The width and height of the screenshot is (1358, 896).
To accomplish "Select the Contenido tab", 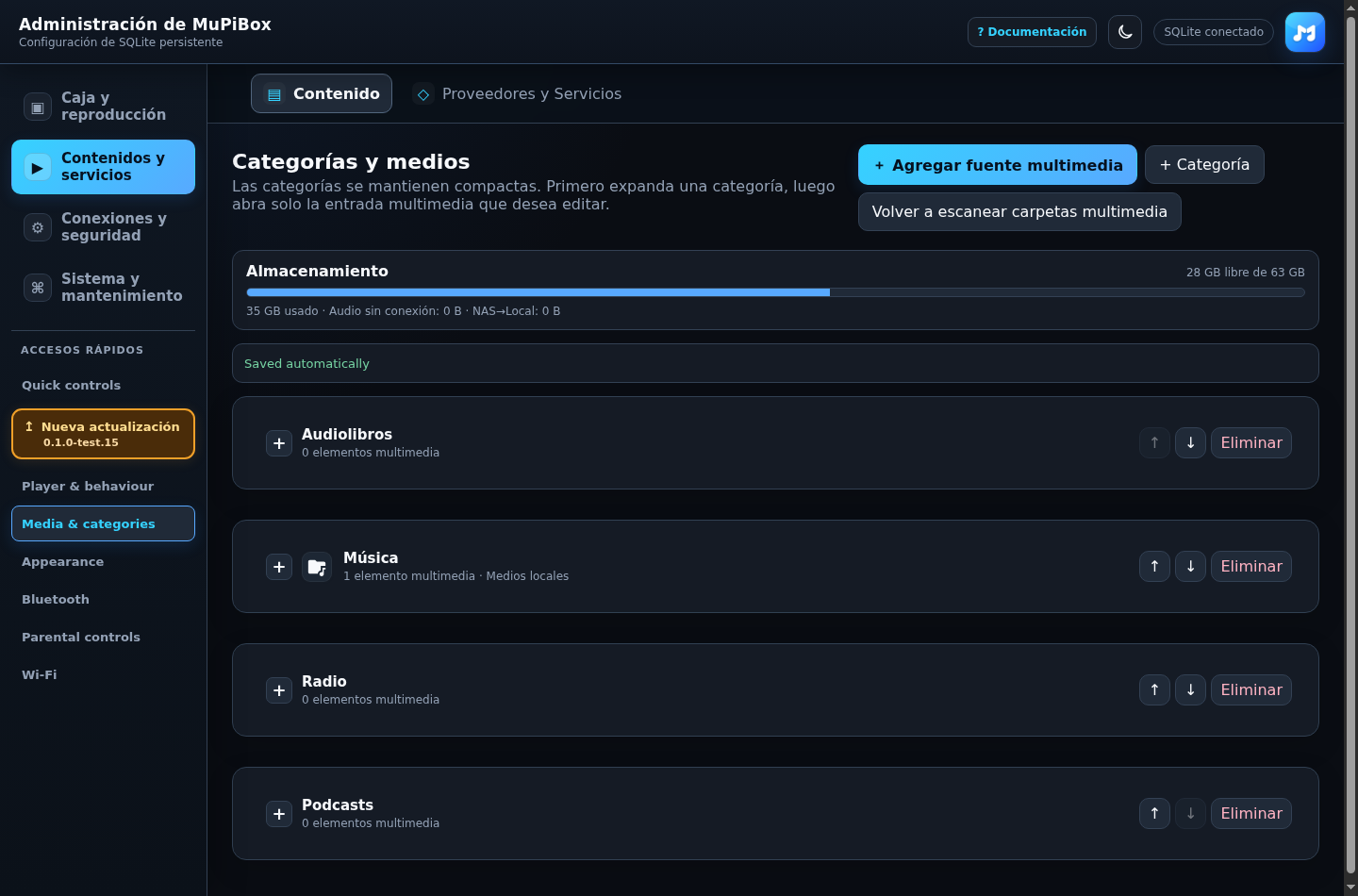I will [x=322, y=93].
